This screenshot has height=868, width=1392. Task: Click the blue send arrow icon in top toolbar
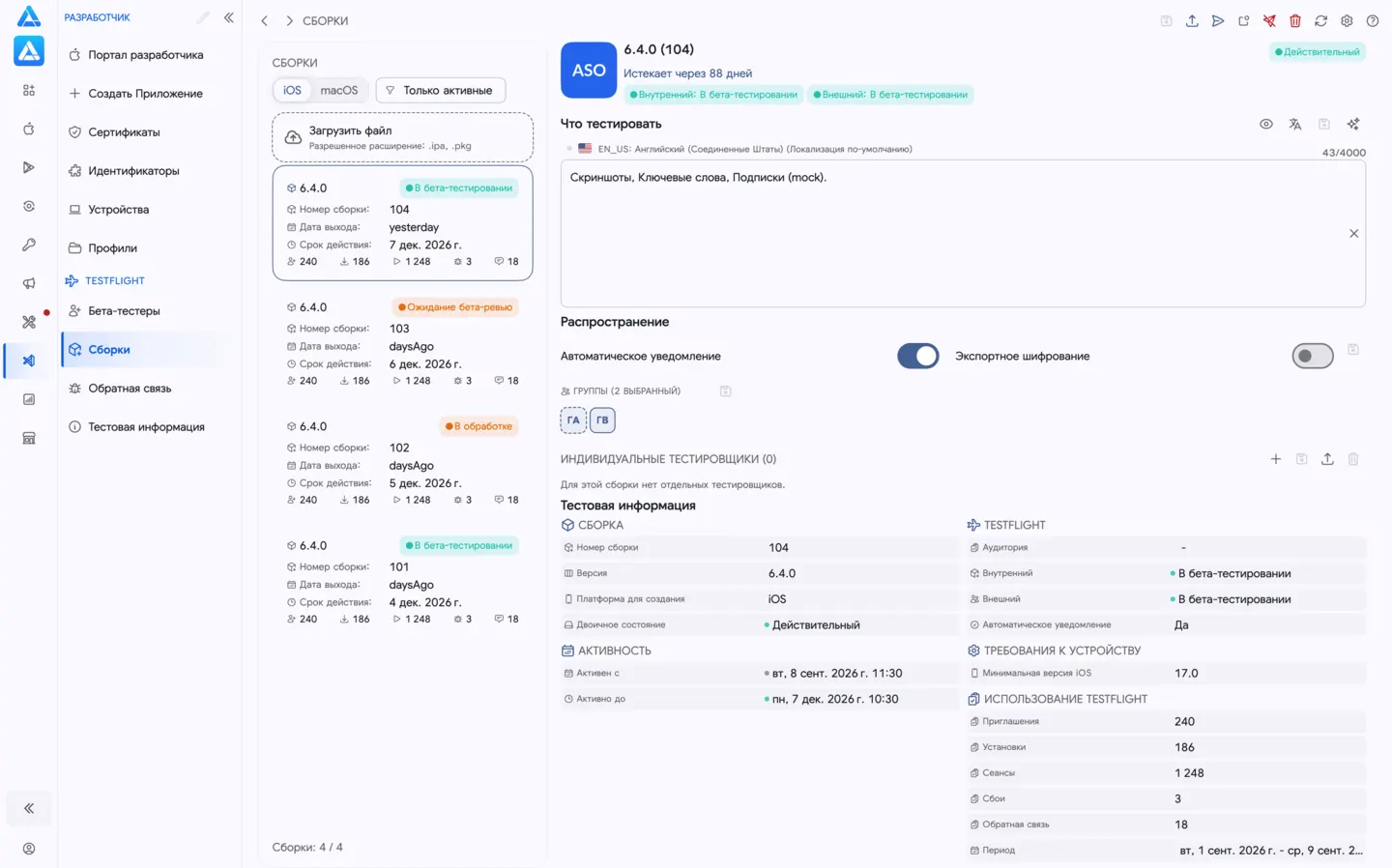click(x=1218, y=20)
